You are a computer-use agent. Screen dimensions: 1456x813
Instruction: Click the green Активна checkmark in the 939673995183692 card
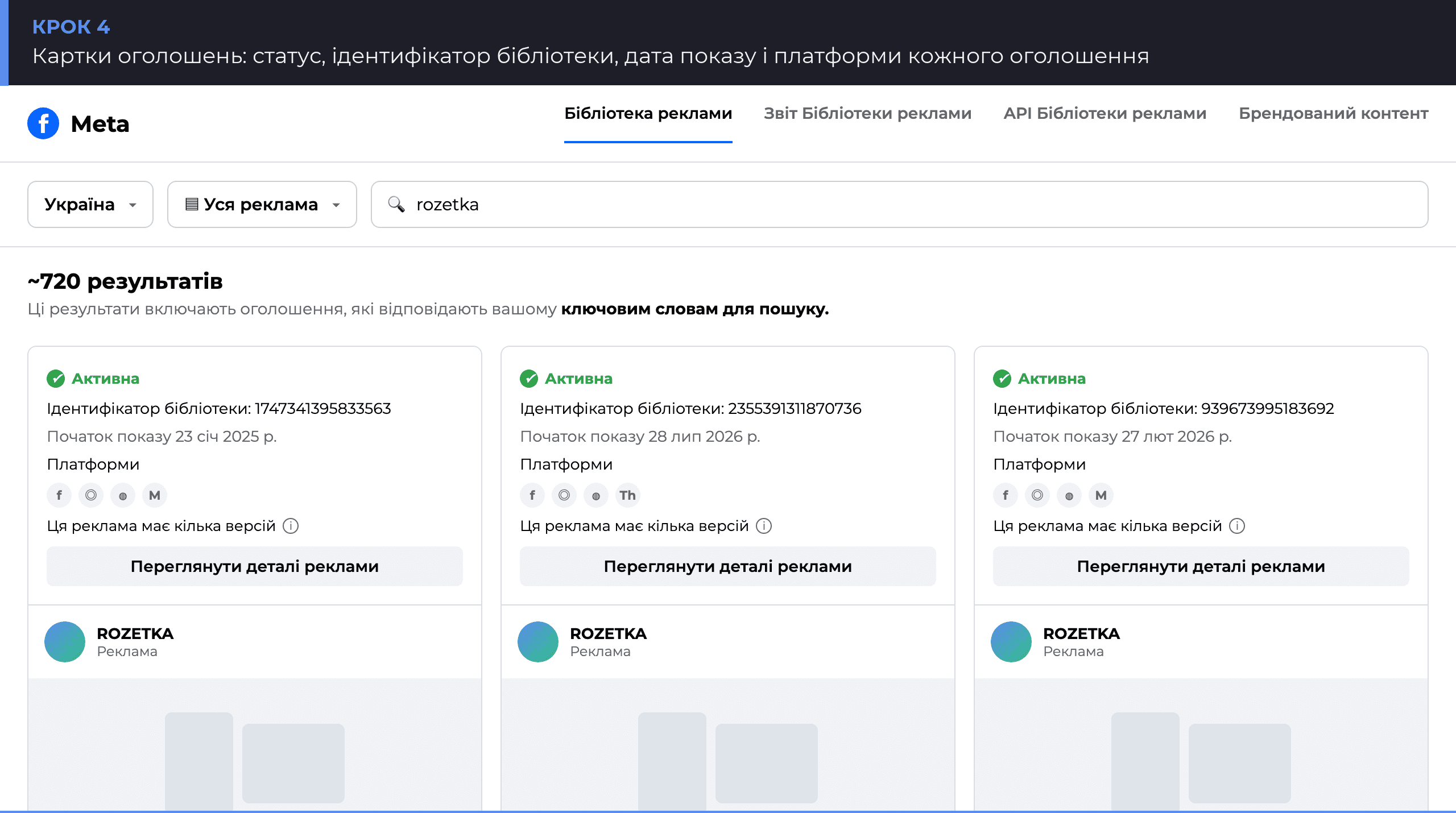[1002, 379]
